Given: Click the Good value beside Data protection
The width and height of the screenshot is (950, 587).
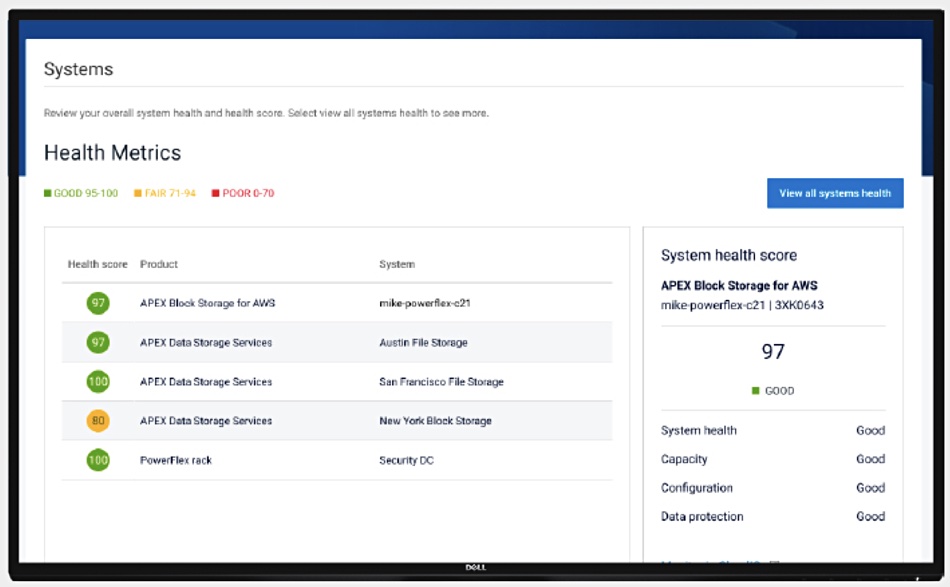Looking at the screenshot, I should pos(871,516).
